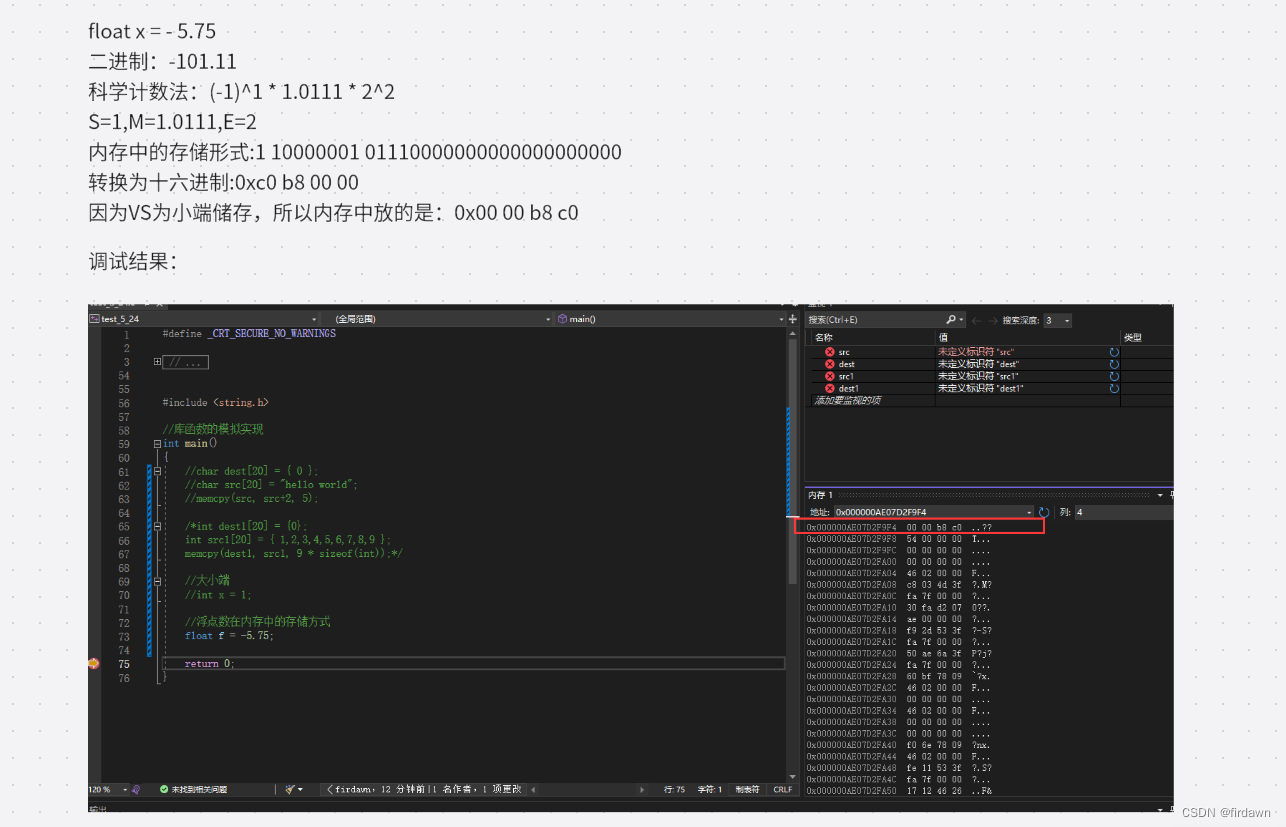Refresh the dest watch value

[x=1114, y=364]
